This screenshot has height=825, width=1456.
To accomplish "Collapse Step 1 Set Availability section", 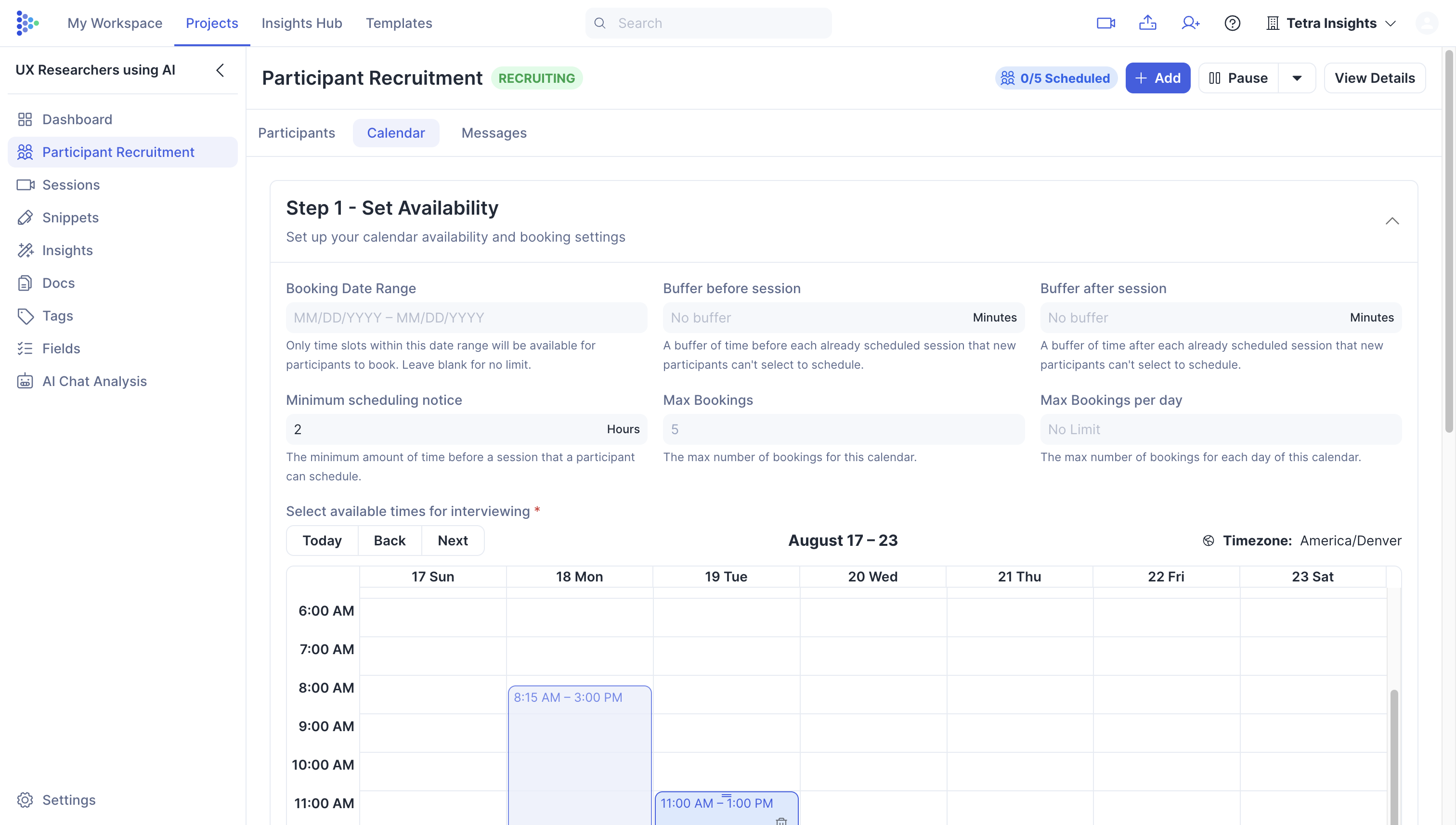I will pyautogui.click(x=1392, y=221).
